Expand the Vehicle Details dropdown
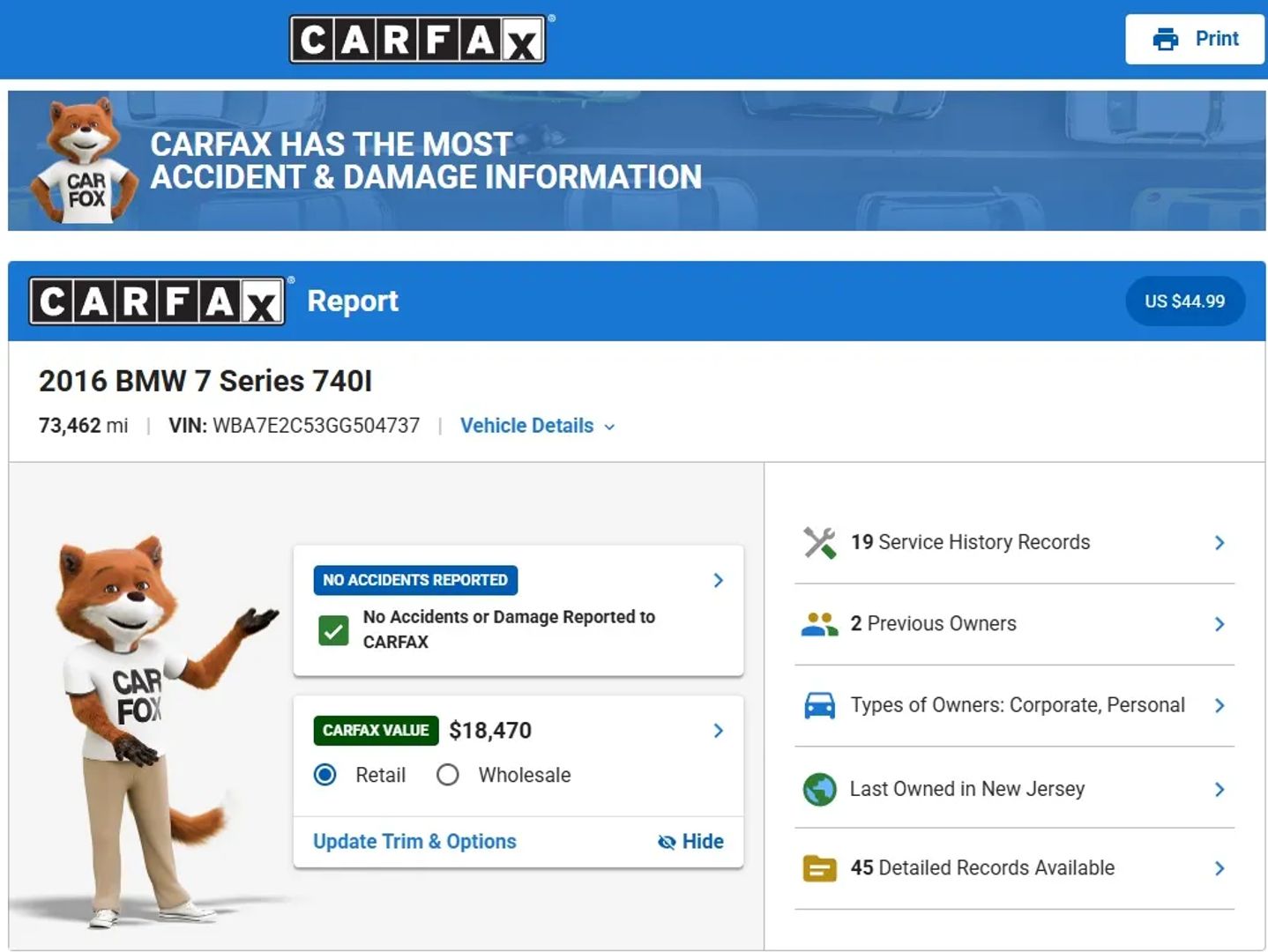Screen dimensions: 1268x952 538,426
